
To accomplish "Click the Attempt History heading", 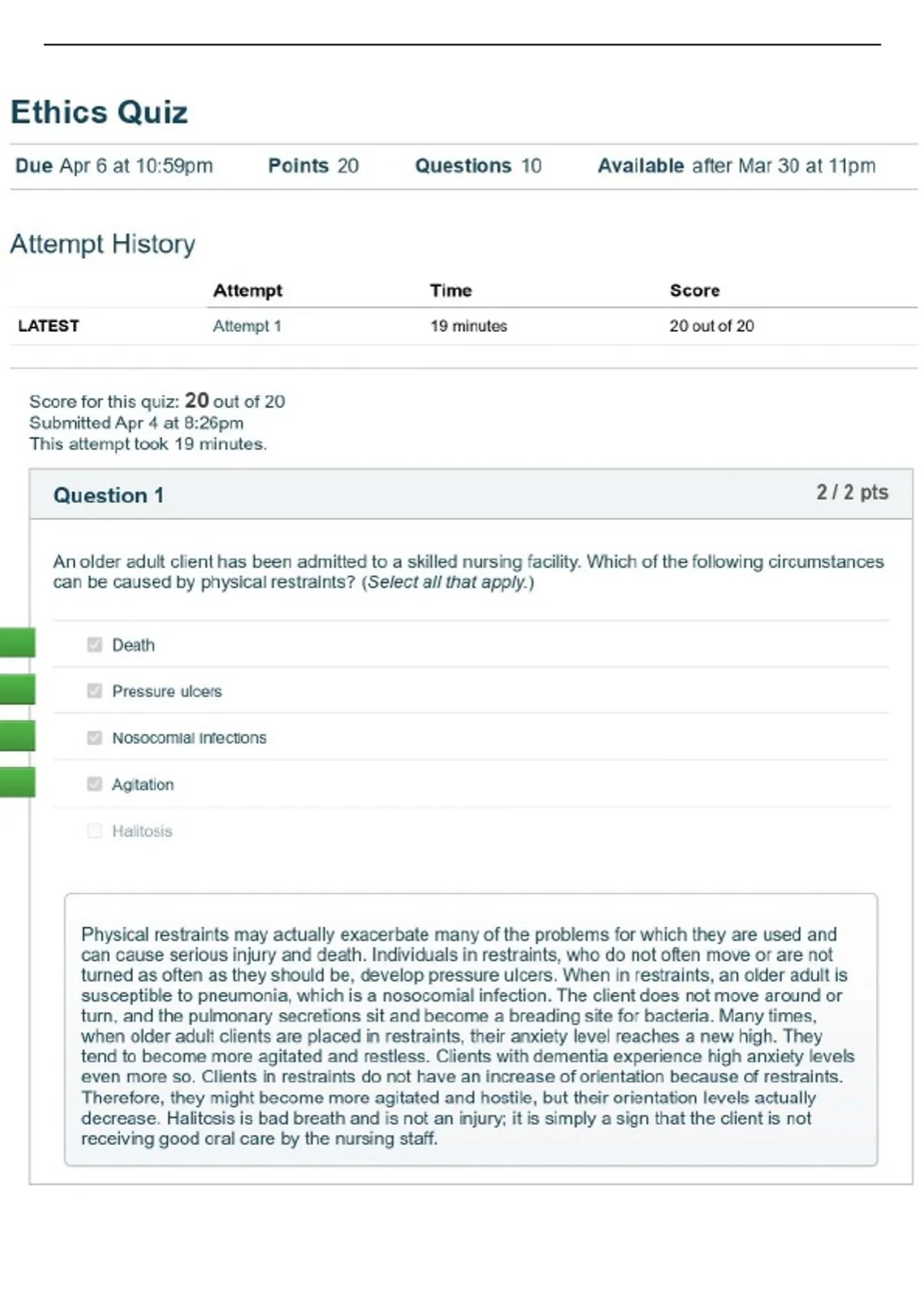I will point(102,244).
